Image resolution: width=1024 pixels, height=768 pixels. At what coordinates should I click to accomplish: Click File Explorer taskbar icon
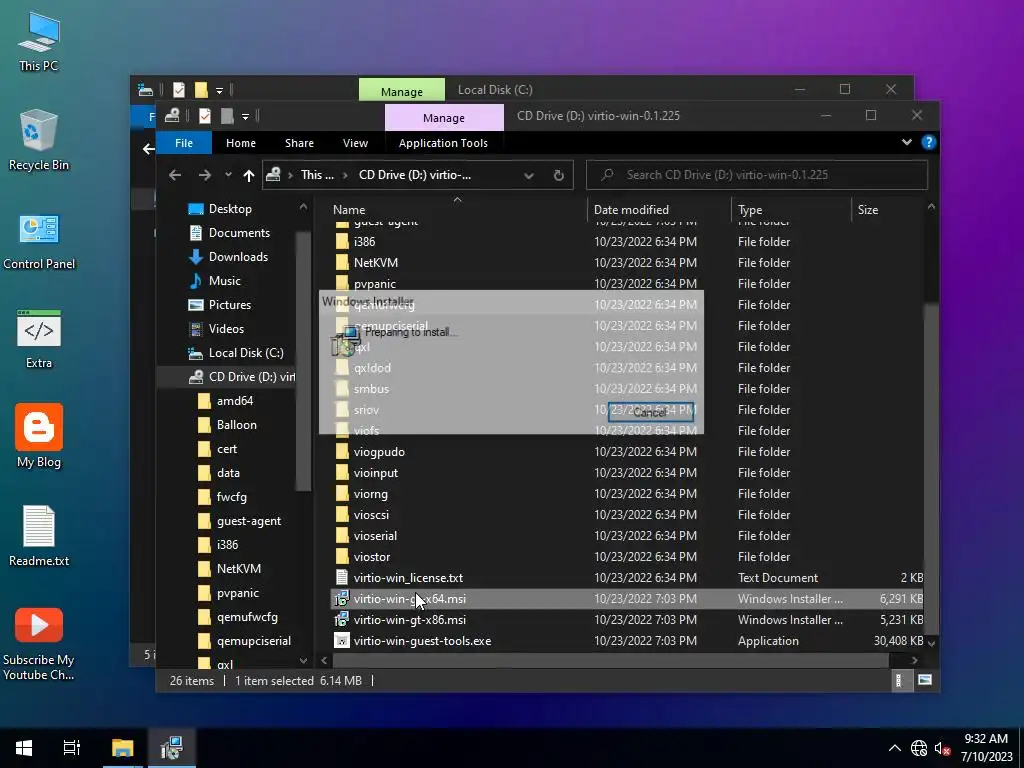(122, 748)
